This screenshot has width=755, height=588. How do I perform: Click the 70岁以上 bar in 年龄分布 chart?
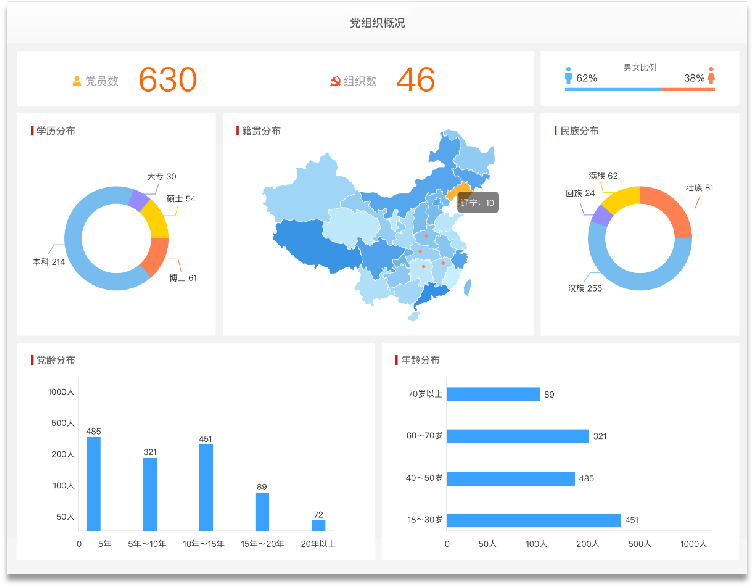coord(493,394)
